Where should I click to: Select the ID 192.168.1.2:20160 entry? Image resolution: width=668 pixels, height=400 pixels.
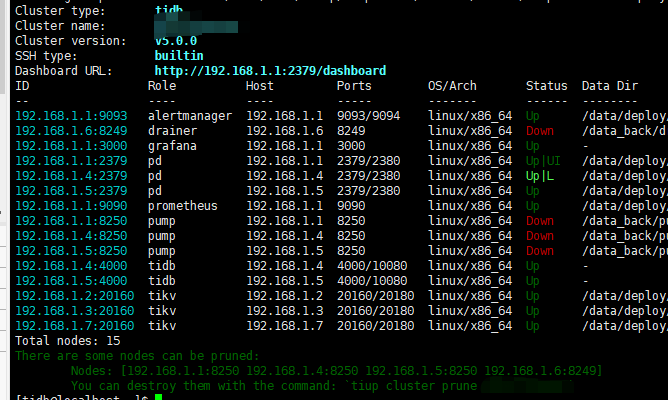click(75, 296)
